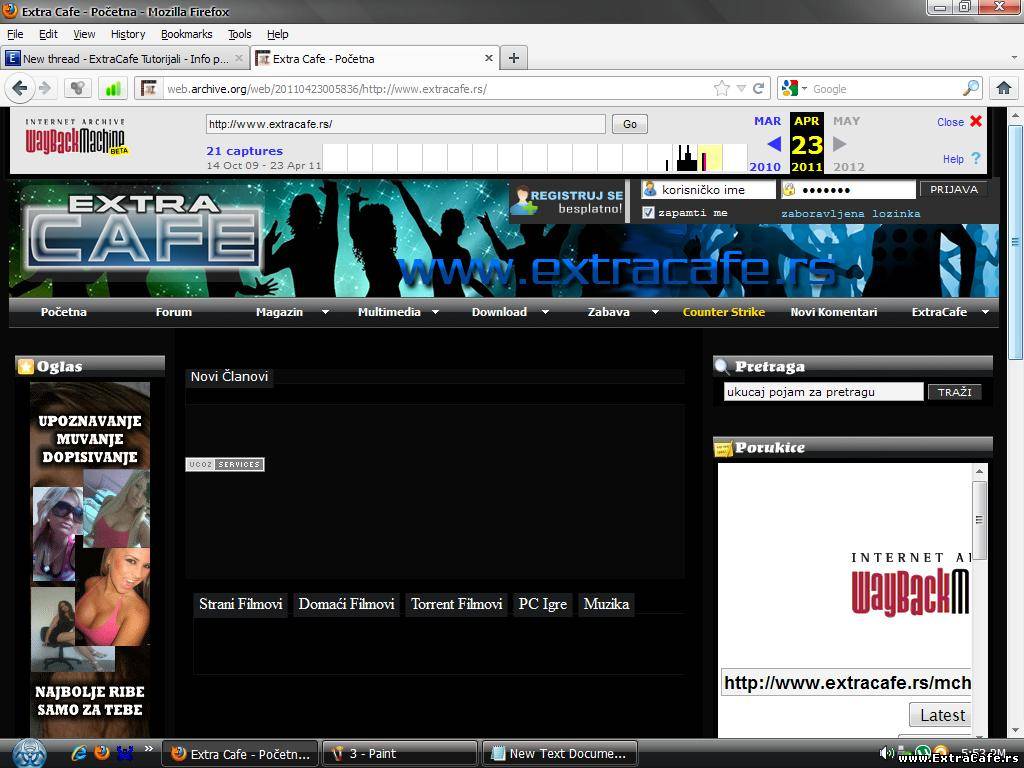The image size is (1024, 768).
Task: Open the list all tabs dropdown
Action: coord(1014,58)
